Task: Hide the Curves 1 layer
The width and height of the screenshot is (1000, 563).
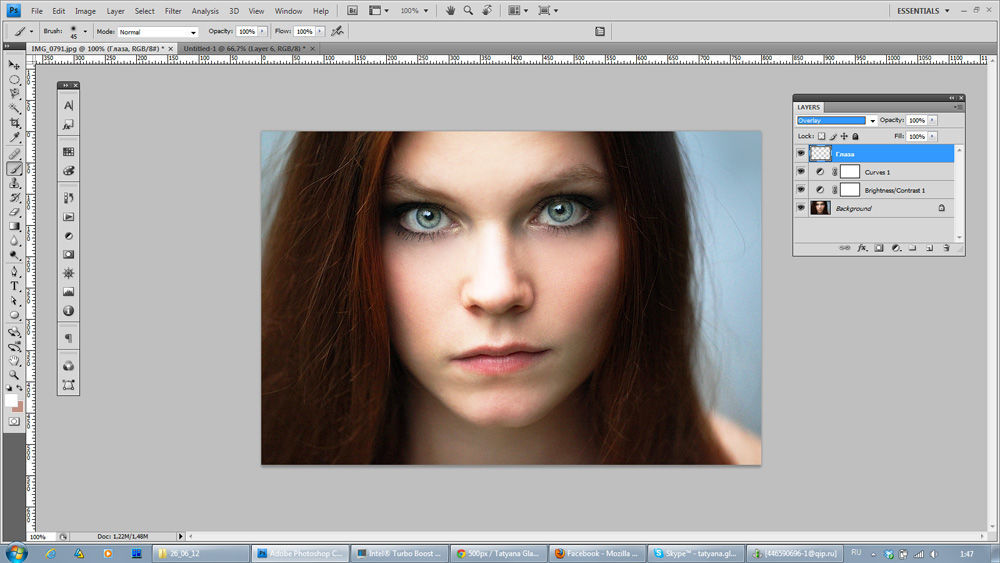Action: pyautogui.click(x=801, y=172)
